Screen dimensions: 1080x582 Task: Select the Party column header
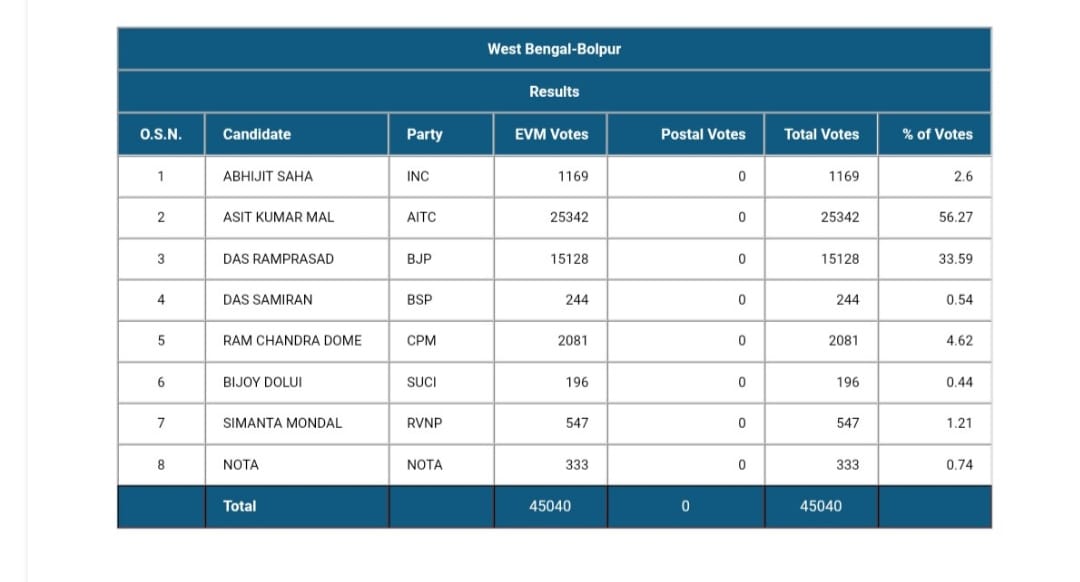coord(441,134)
